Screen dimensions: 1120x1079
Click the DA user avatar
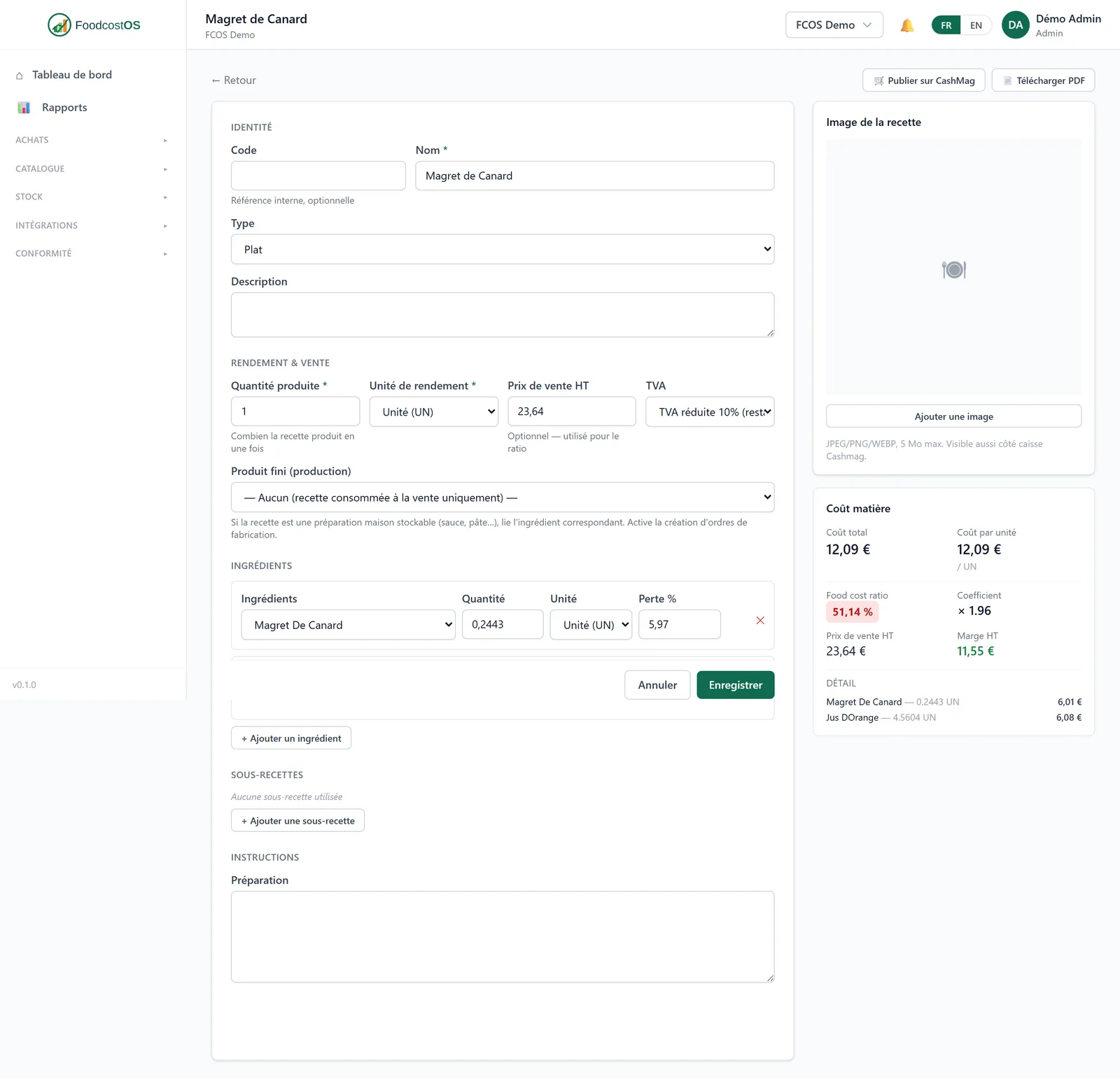(1015, 25)
